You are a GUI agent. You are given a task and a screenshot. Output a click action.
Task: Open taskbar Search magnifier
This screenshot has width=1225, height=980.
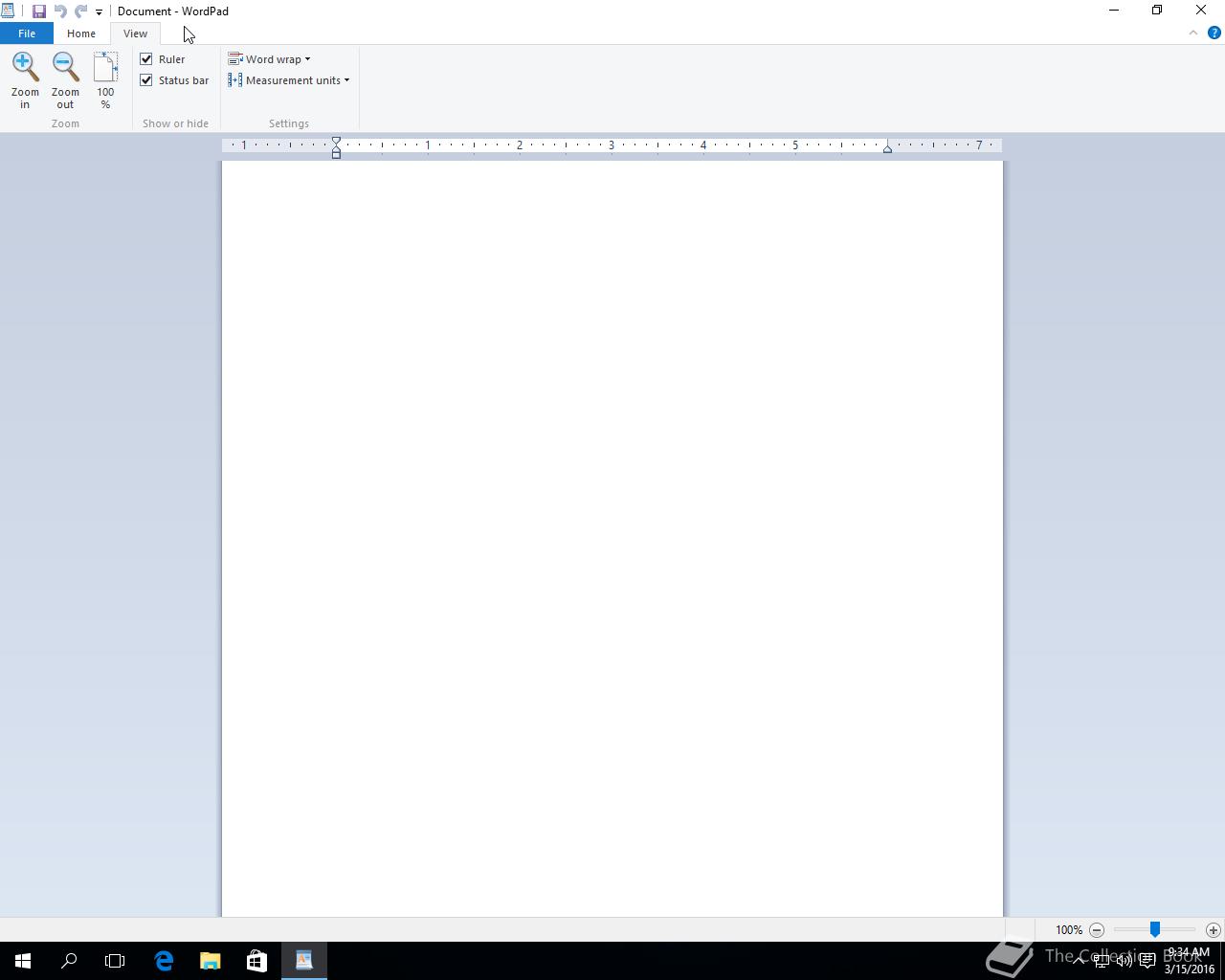pyautogui.click(x=69, y=961)
